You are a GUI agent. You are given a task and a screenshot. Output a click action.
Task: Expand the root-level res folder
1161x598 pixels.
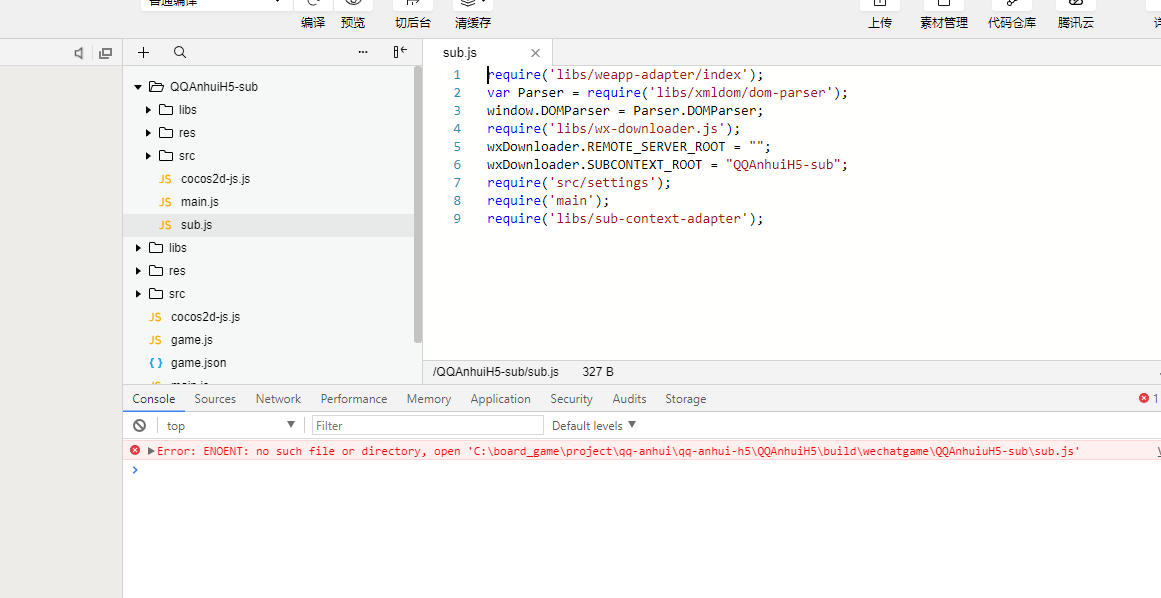point(138,270)
